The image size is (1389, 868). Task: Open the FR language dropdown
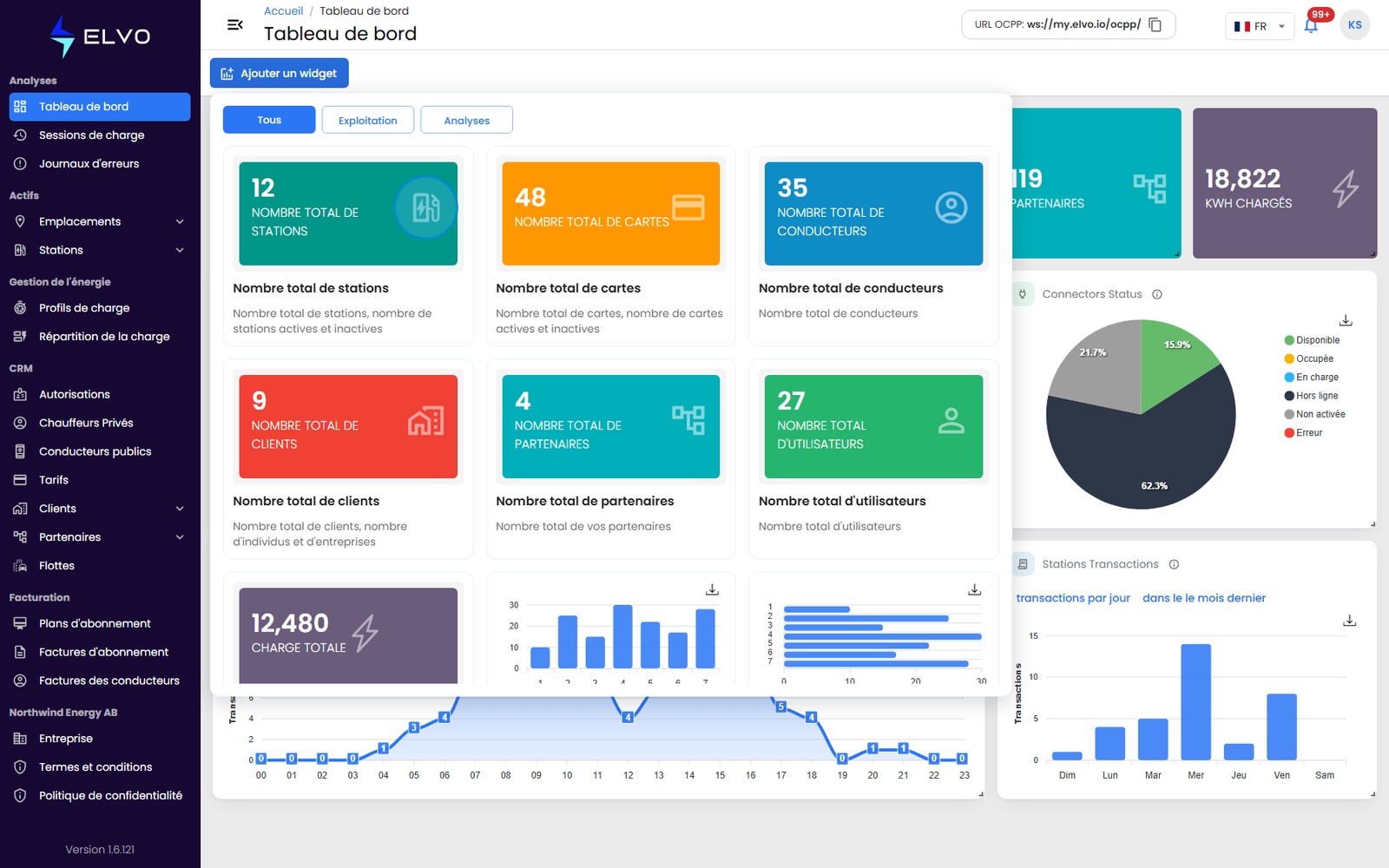tap(1260, 26)
